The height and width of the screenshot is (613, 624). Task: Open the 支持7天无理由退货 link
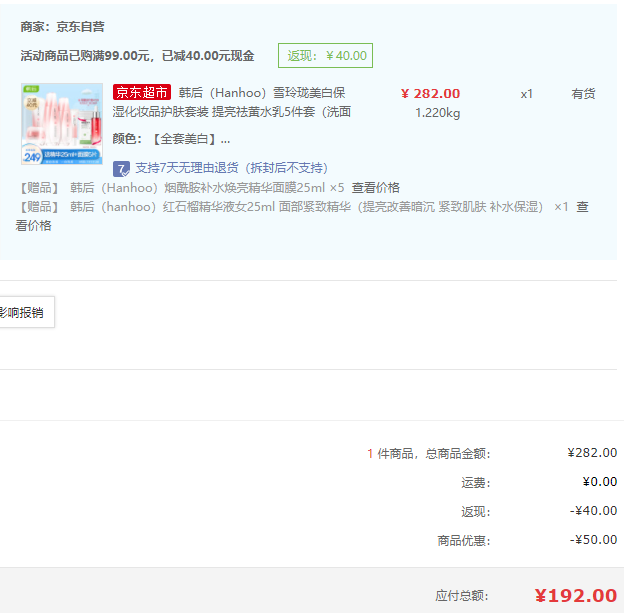[x=231, y=168]
